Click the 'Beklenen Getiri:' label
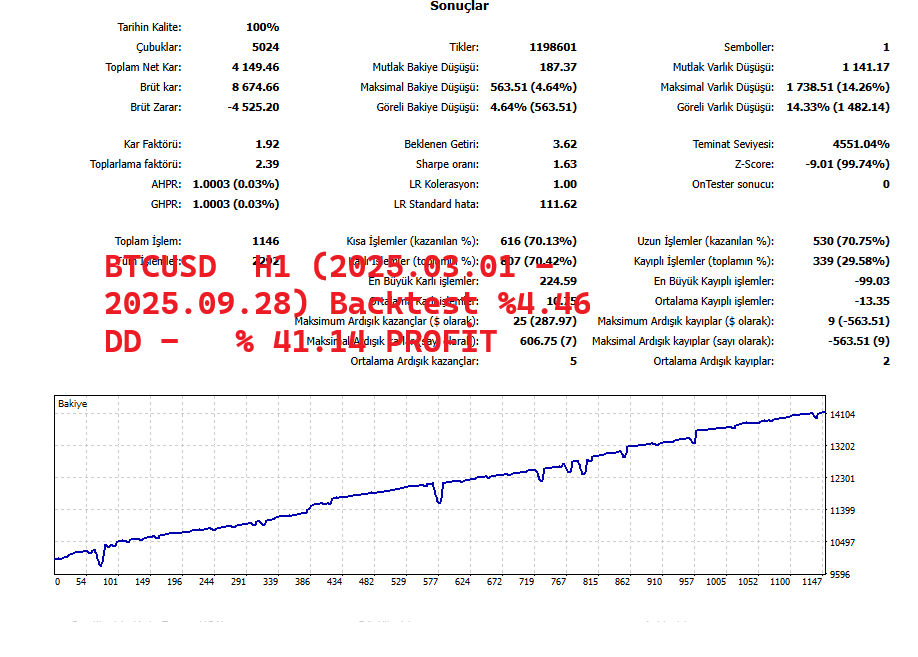 [441, 143]
